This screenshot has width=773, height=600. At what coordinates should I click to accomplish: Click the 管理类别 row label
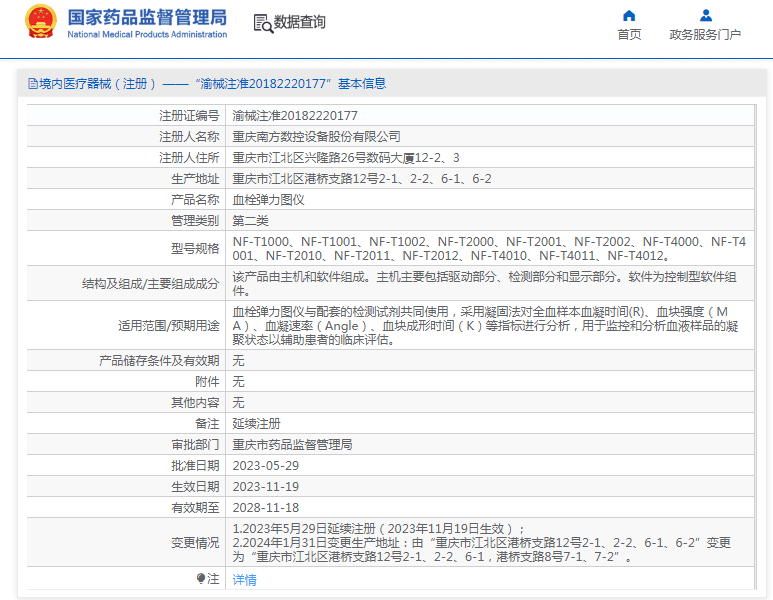195,221
